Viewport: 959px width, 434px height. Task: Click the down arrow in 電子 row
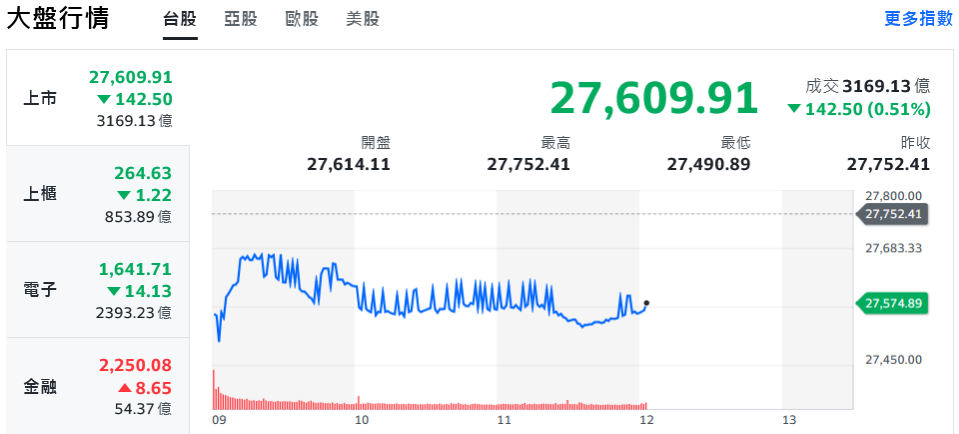tap(124, 291)
